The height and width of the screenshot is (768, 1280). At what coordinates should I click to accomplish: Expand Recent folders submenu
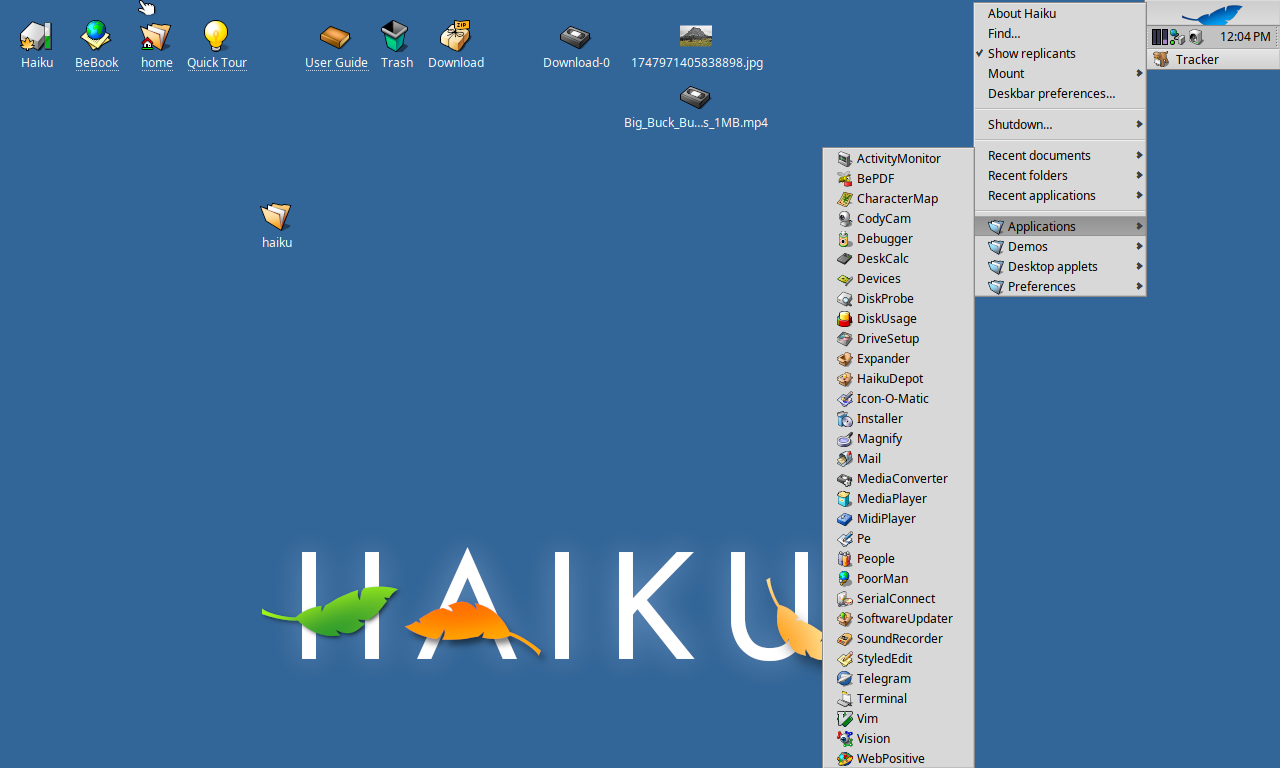tap(1060, 175)
